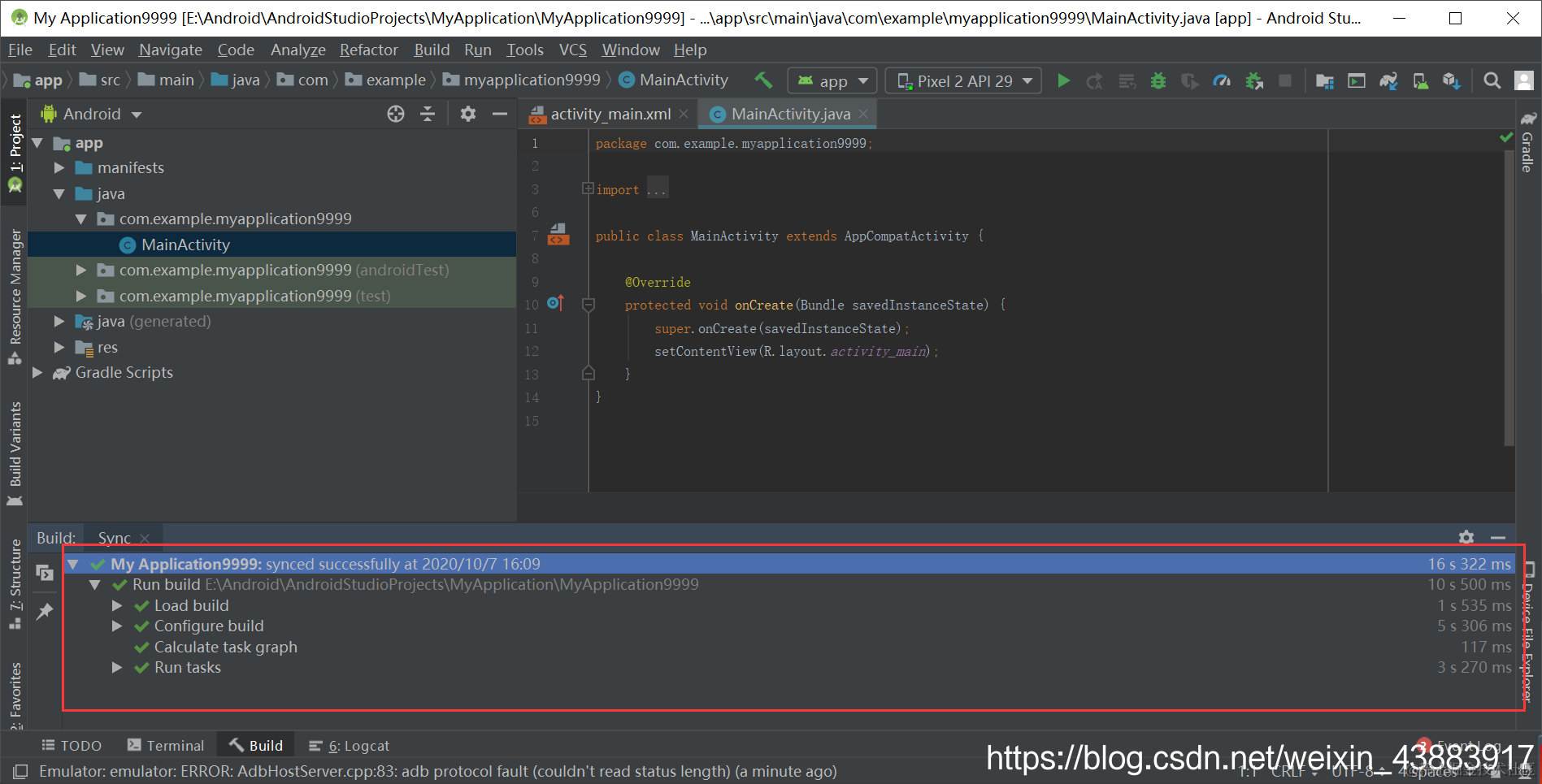Viewport: 1542px width, 784px height.
Task: Expand the Run tasks step
Action: tap(117, 668)
